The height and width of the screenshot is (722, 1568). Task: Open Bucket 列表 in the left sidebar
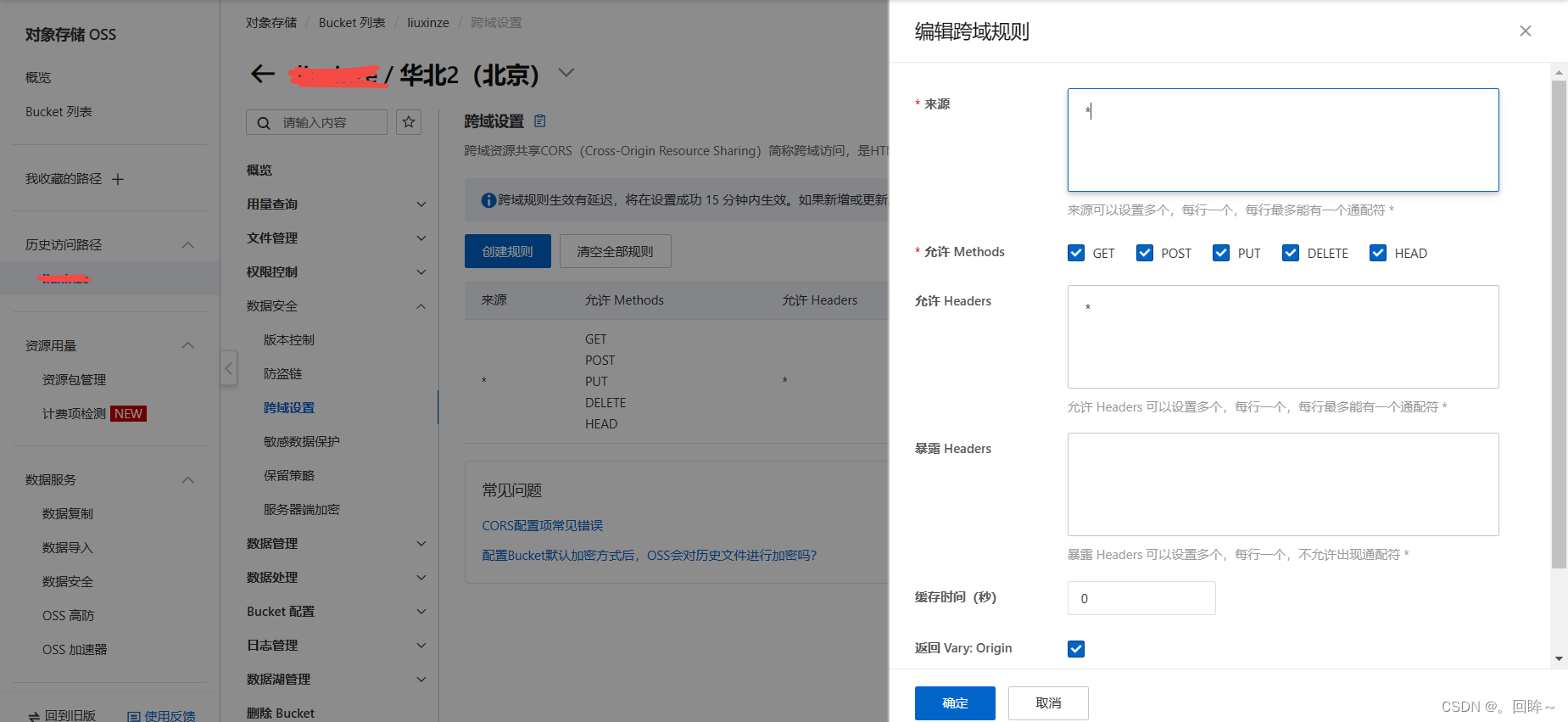[x=59, y=111]
